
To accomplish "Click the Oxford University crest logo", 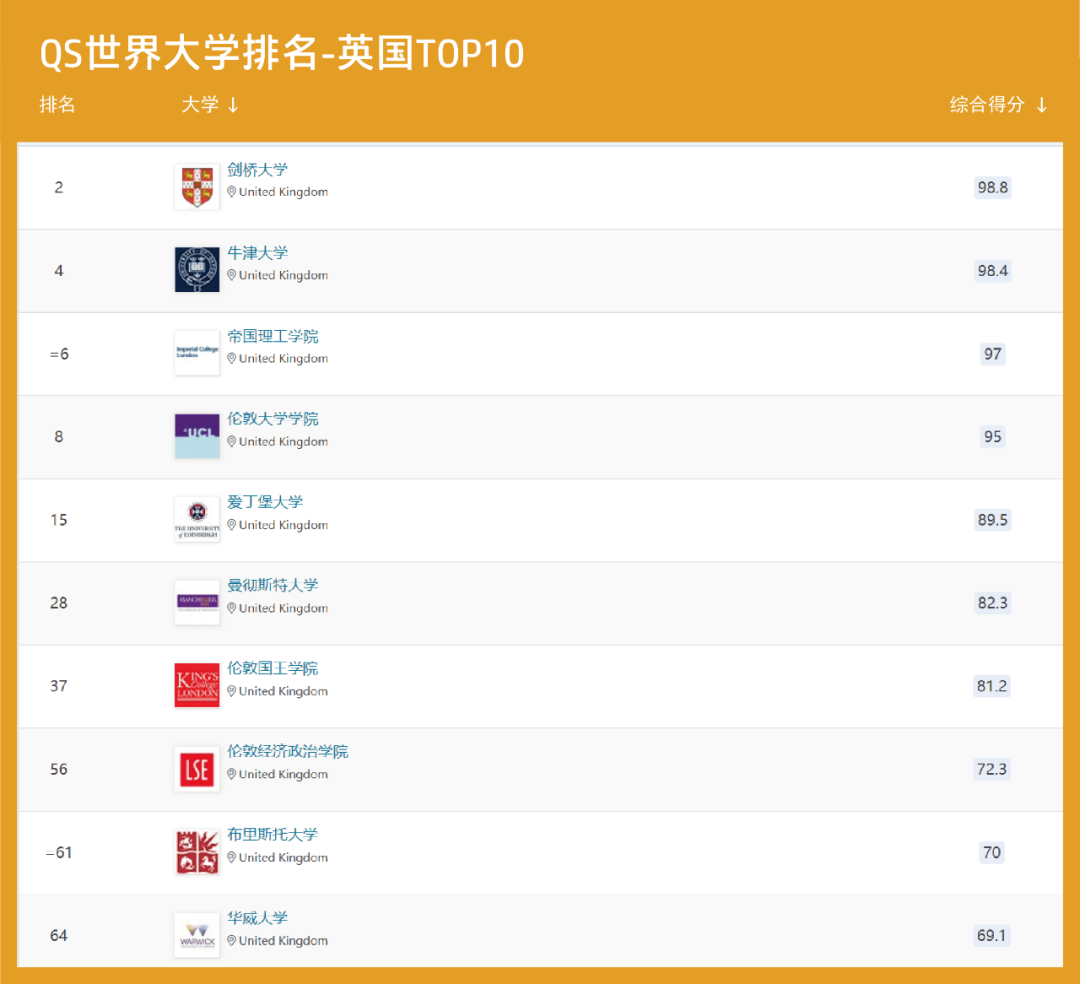I will coord(197,269).
